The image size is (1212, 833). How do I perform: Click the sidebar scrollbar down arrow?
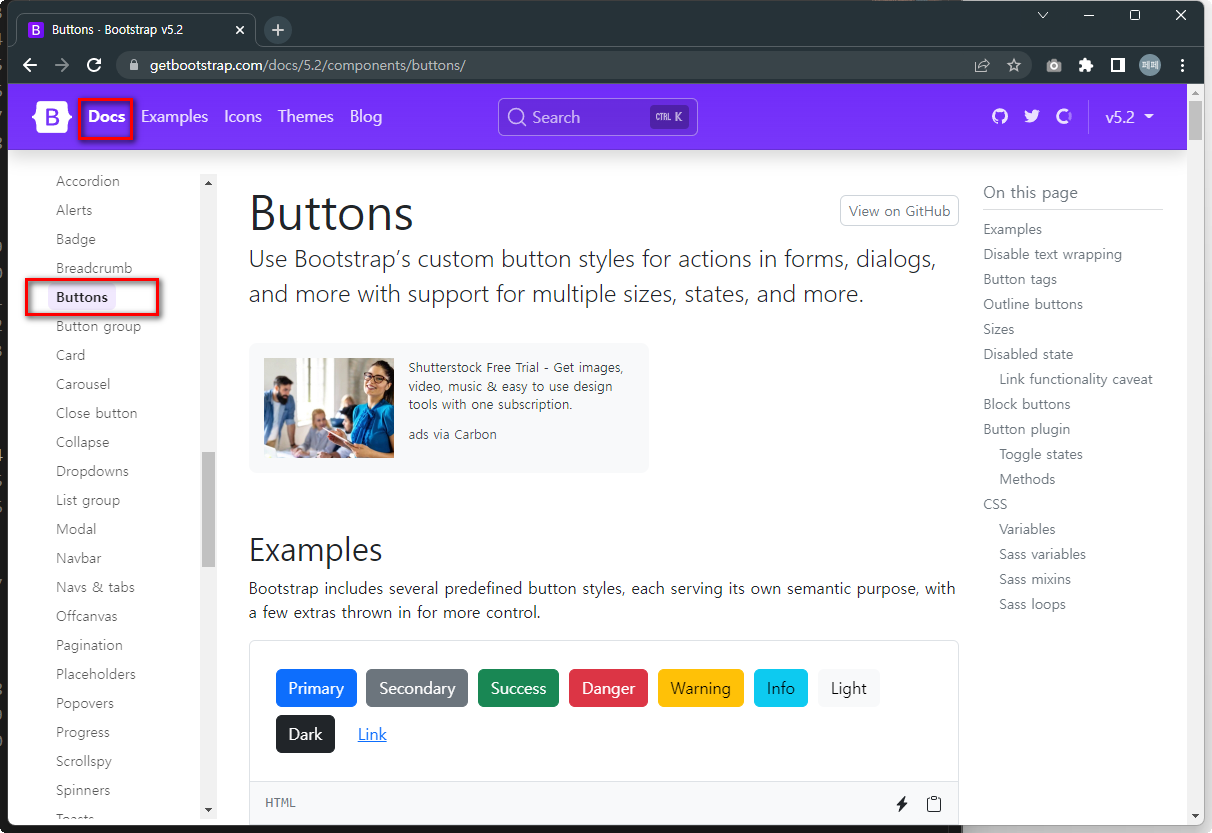[x=208, y=810]
